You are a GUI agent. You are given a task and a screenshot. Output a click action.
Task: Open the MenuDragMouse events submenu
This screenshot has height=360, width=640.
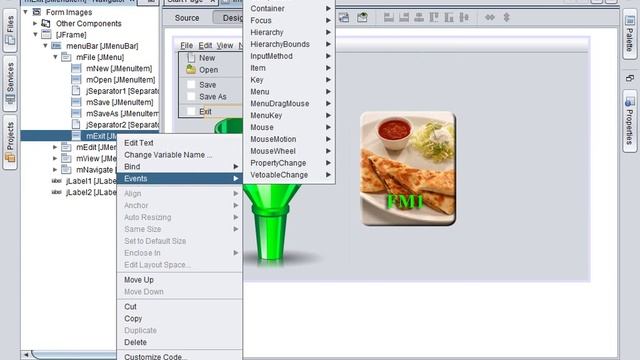[x=289, y=103]
